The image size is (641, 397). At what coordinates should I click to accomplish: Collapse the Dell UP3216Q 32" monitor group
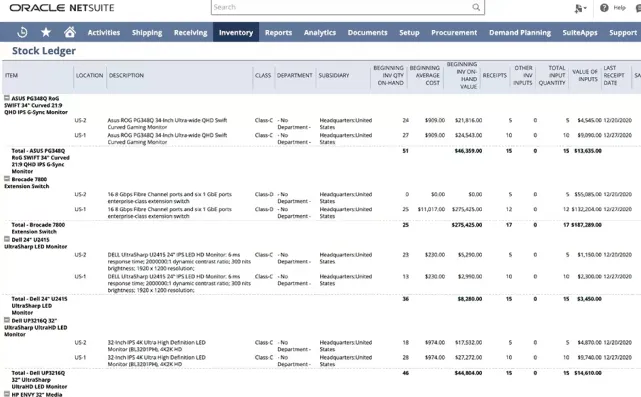[x=7, y=320]
